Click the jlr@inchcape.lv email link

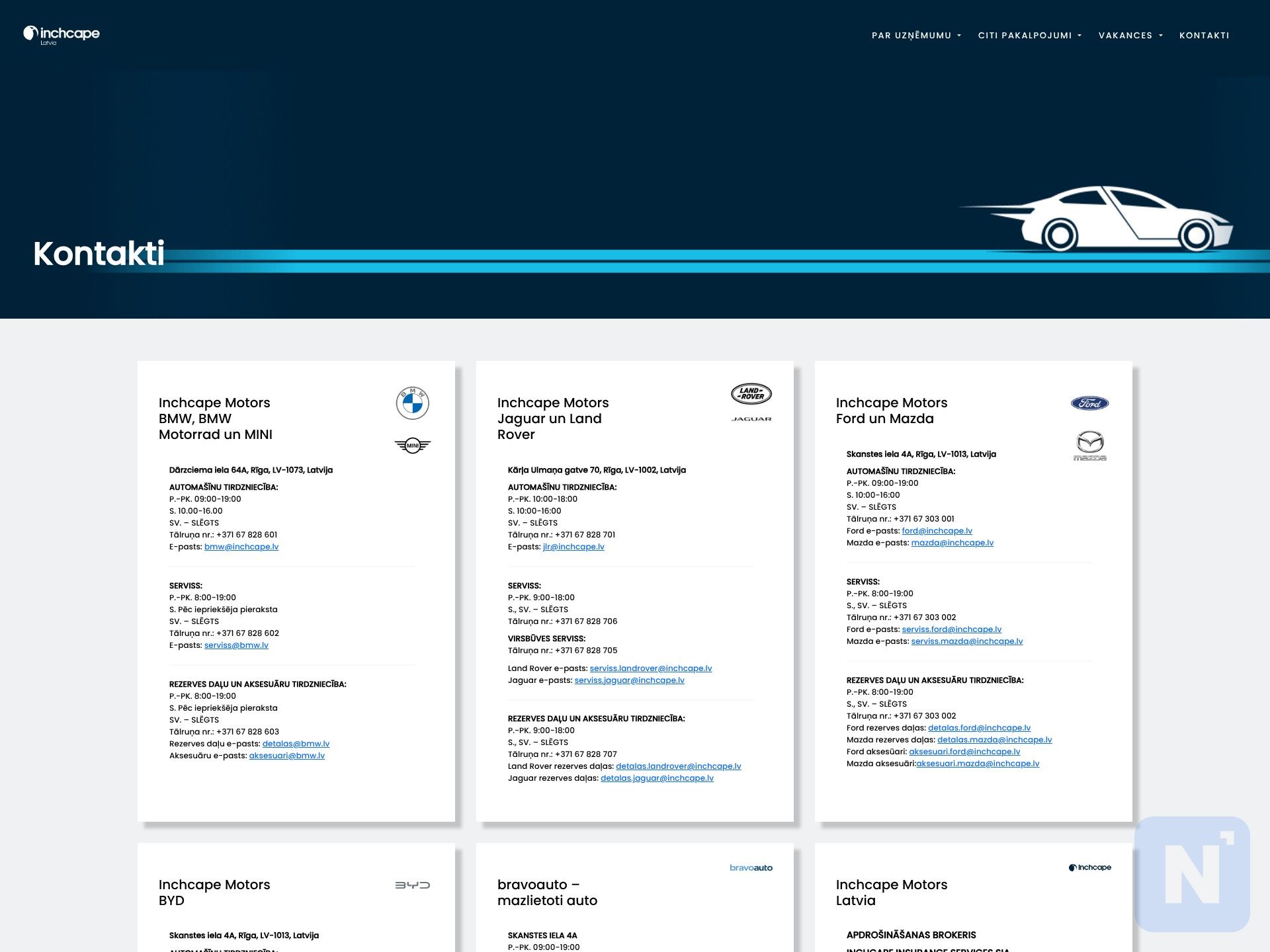573,547
